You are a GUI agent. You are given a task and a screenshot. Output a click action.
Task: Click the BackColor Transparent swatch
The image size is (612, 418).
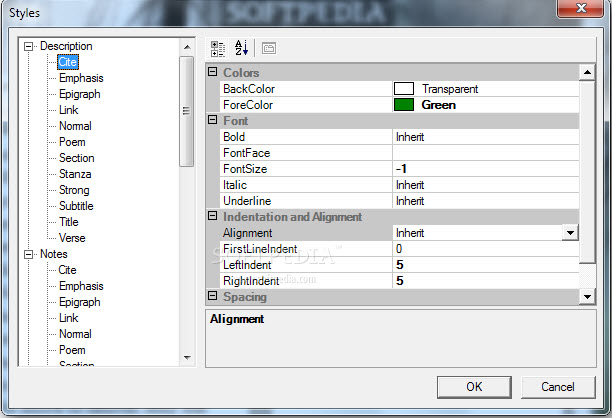(x=403, y=89)
